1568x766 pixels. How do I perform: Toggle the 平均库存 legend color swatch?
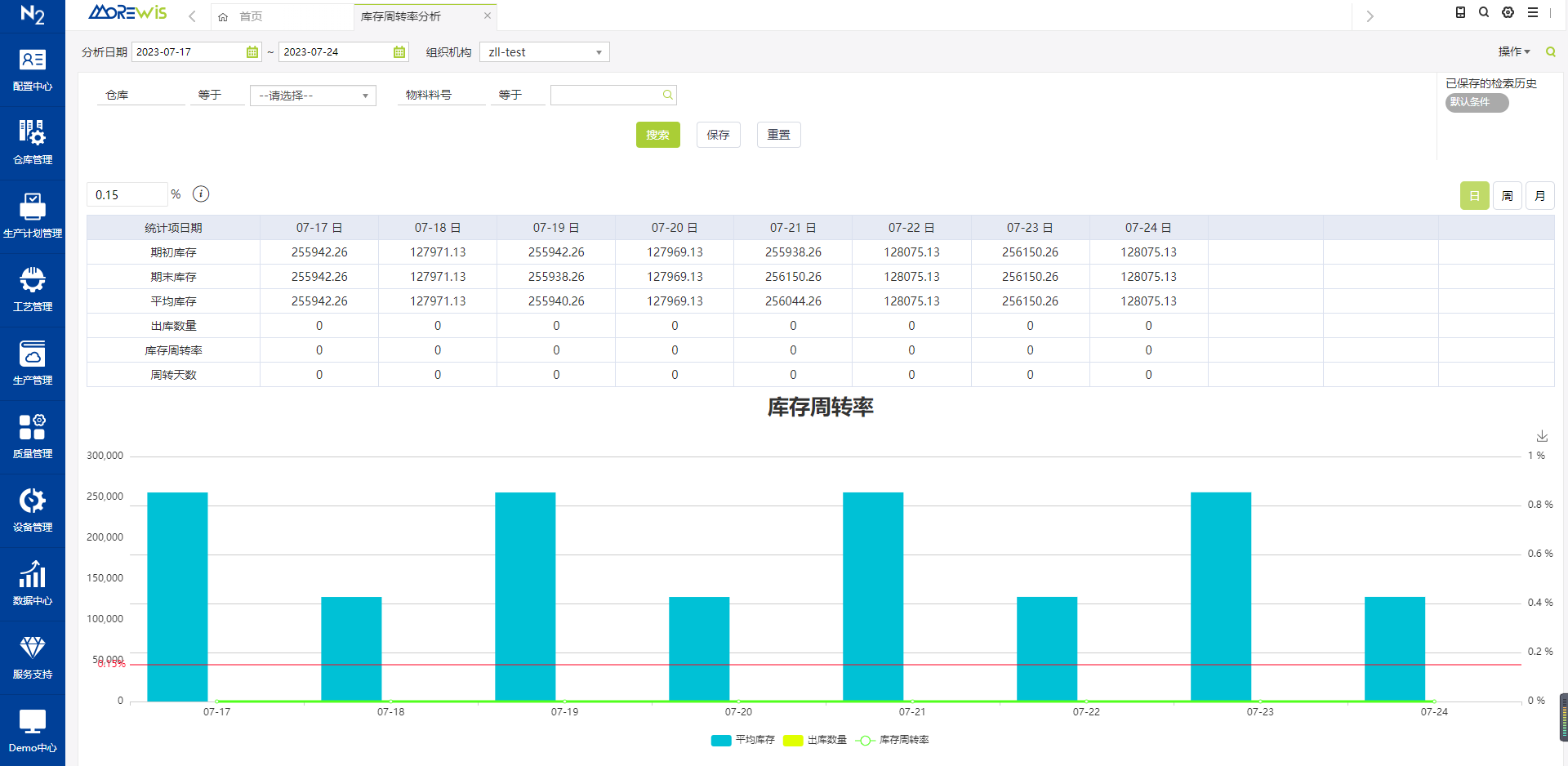pyautogui.click(x=721, y=740)
